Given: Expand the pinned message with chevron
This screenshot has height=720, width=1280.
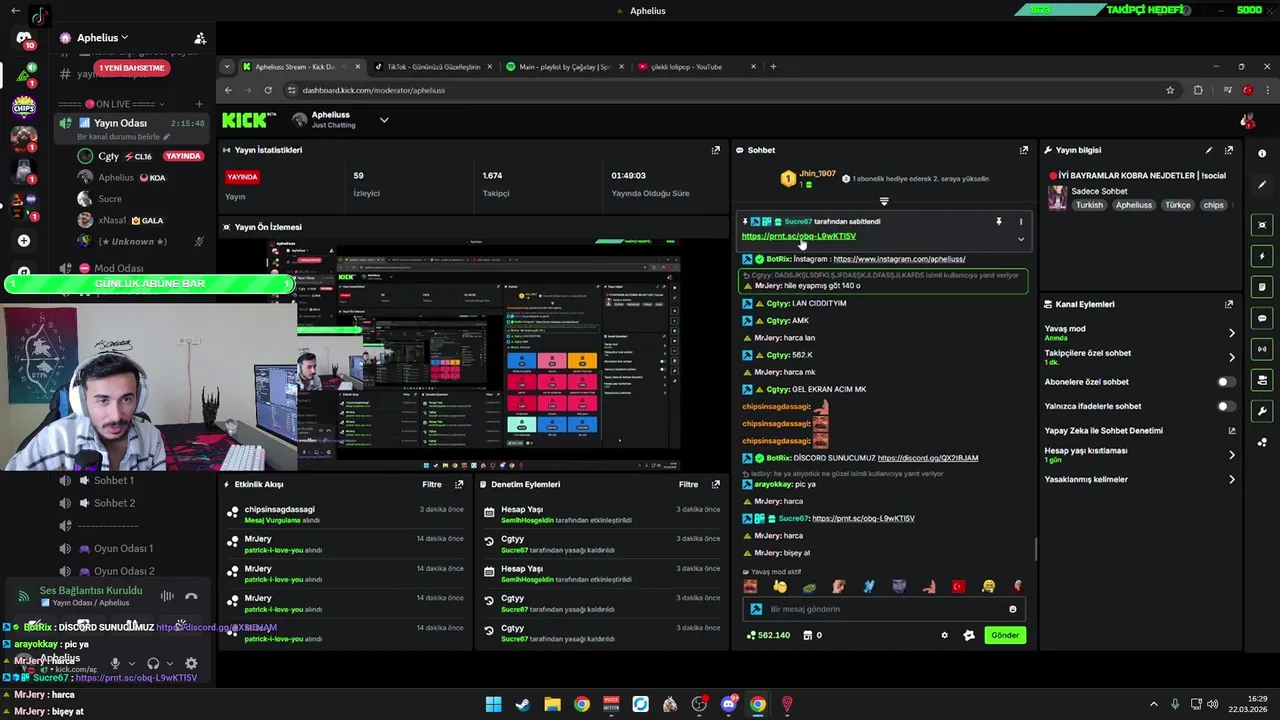Looking at the screenshot, I should 1021,239.
